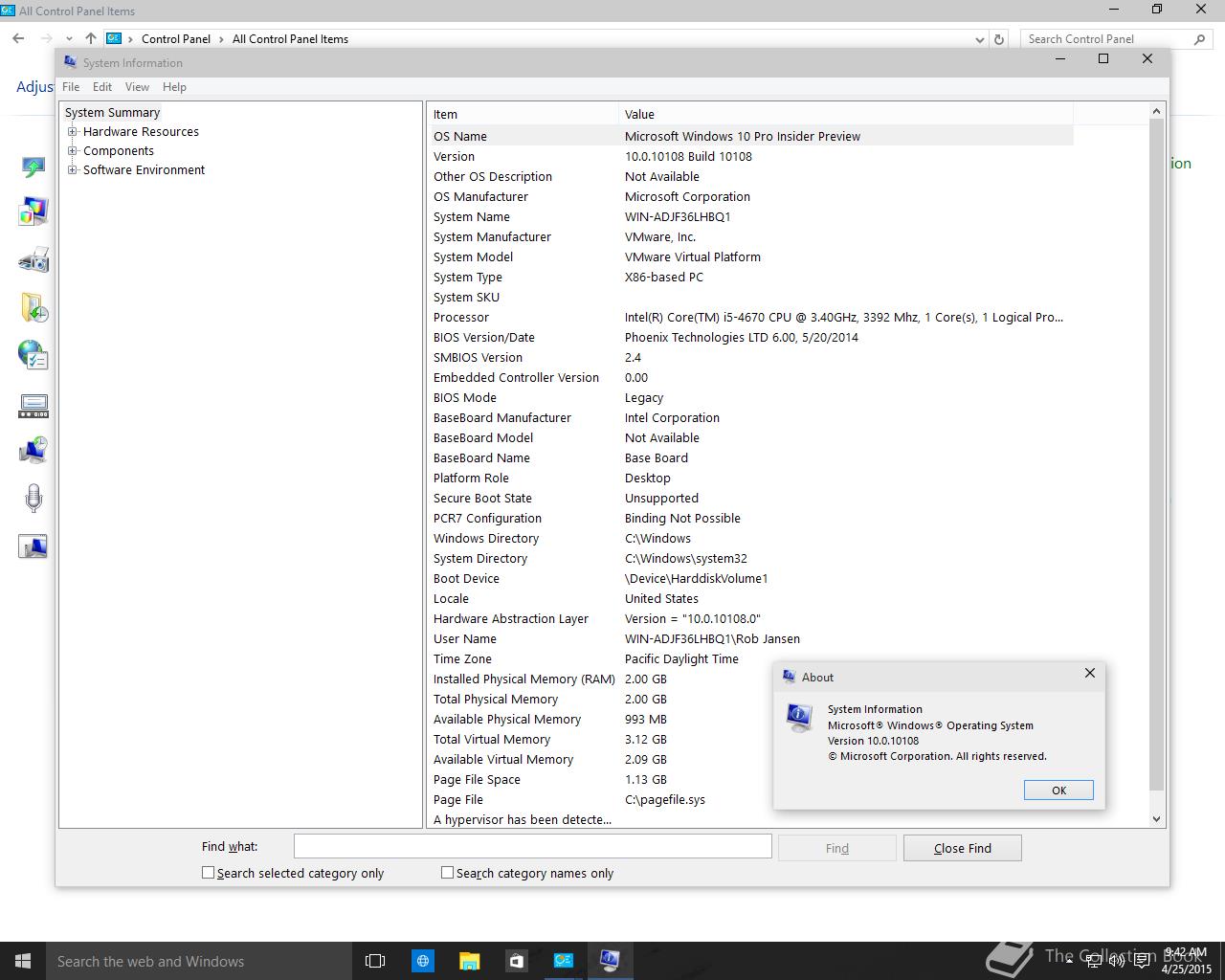Viewport: 1225px width, 980px height.
Task: Expand the Components tree node
Action: coord(72,151)
